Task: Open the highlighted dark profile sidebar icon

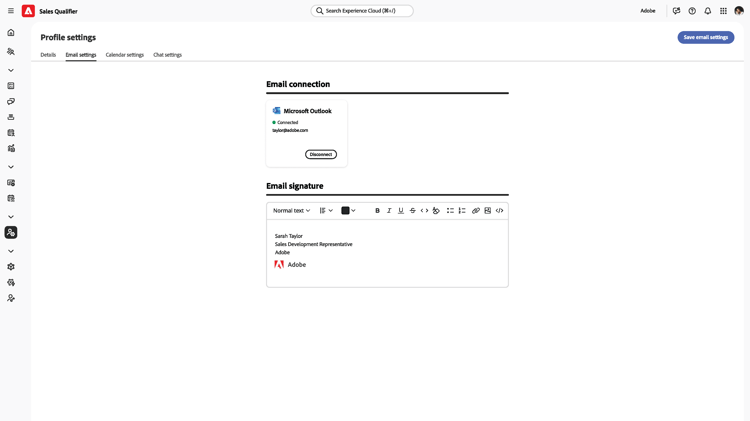Action: (11, 233)
